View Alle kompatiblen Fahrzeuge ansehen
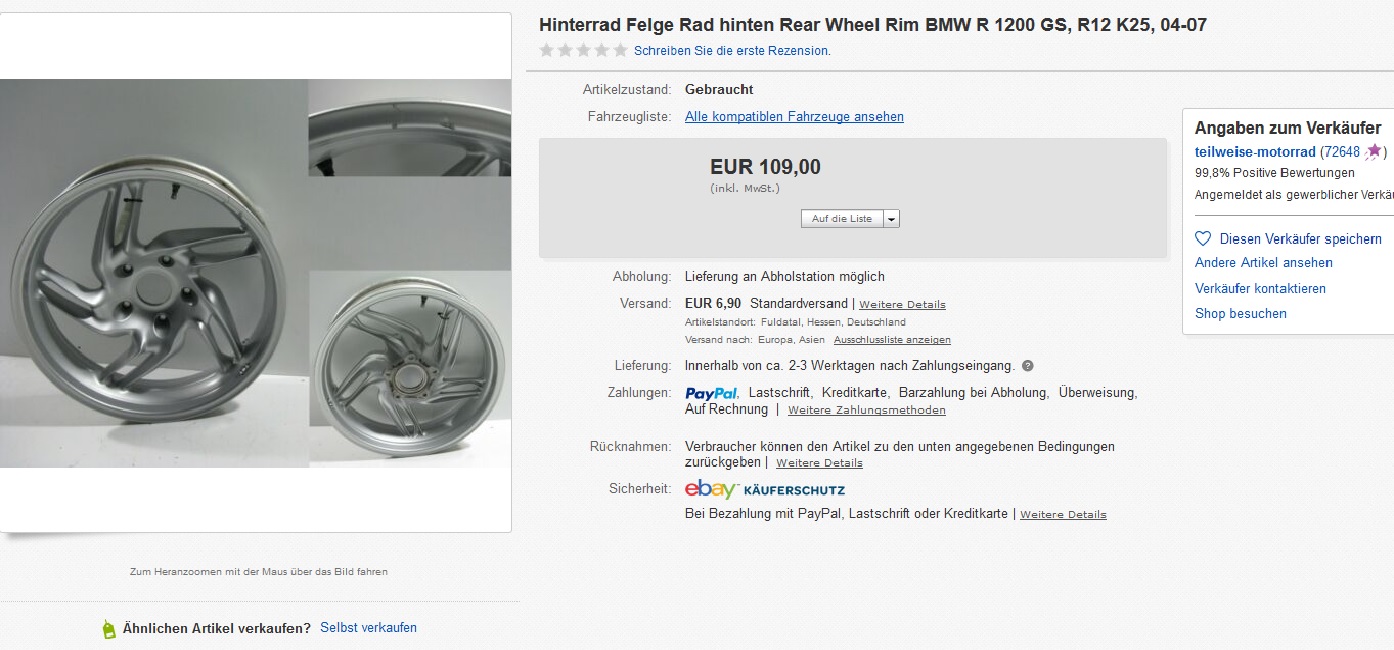This screenshot has width=1394, height=650. click(x=794, y=117)
